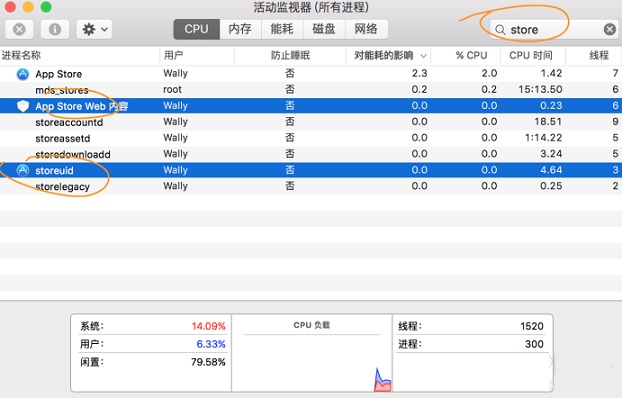Click the 用户 6.33% value

coord(211,344)
